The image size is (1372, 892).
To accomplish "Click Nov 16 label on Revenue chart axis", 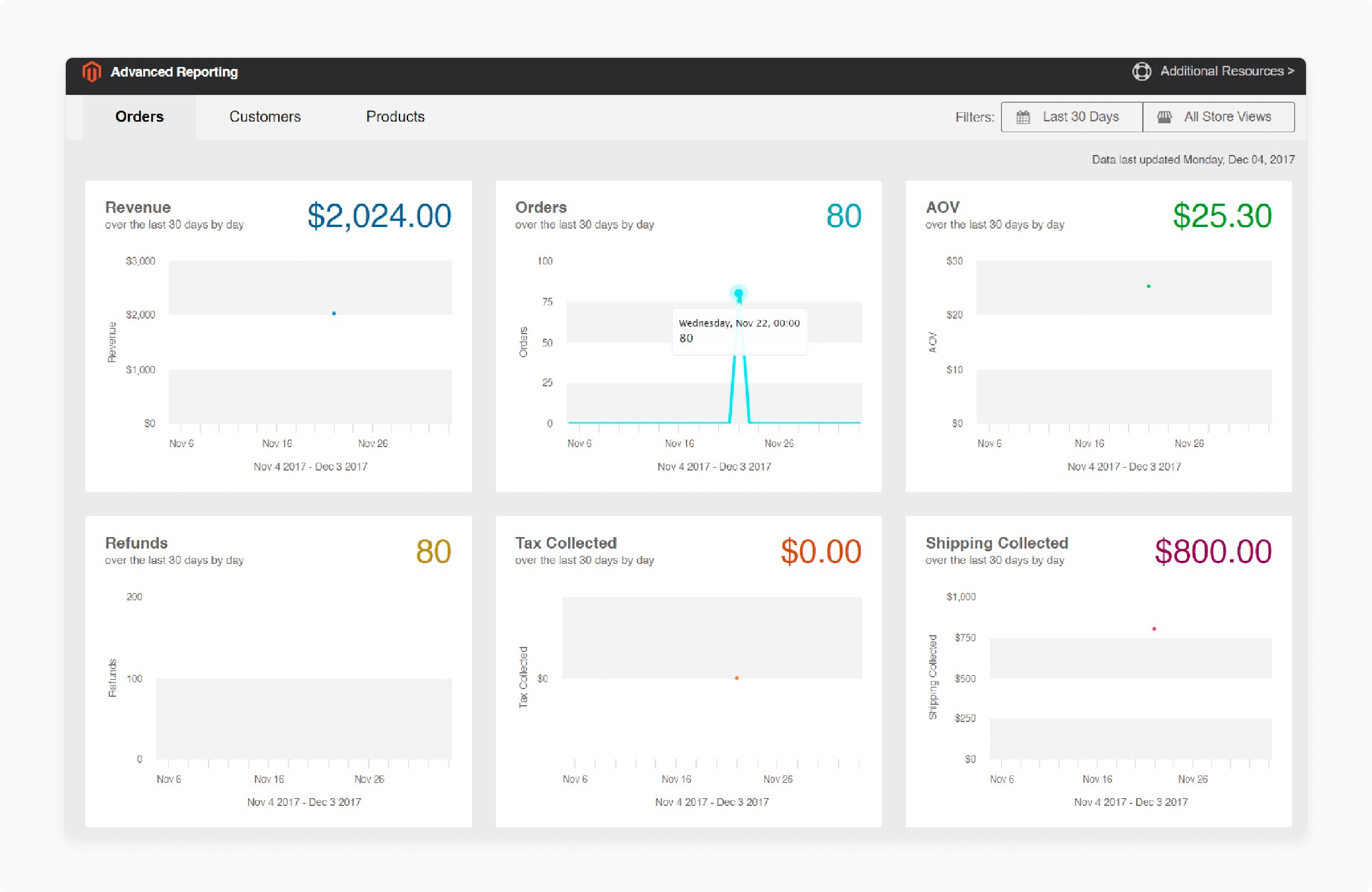I will pos(277,443).
